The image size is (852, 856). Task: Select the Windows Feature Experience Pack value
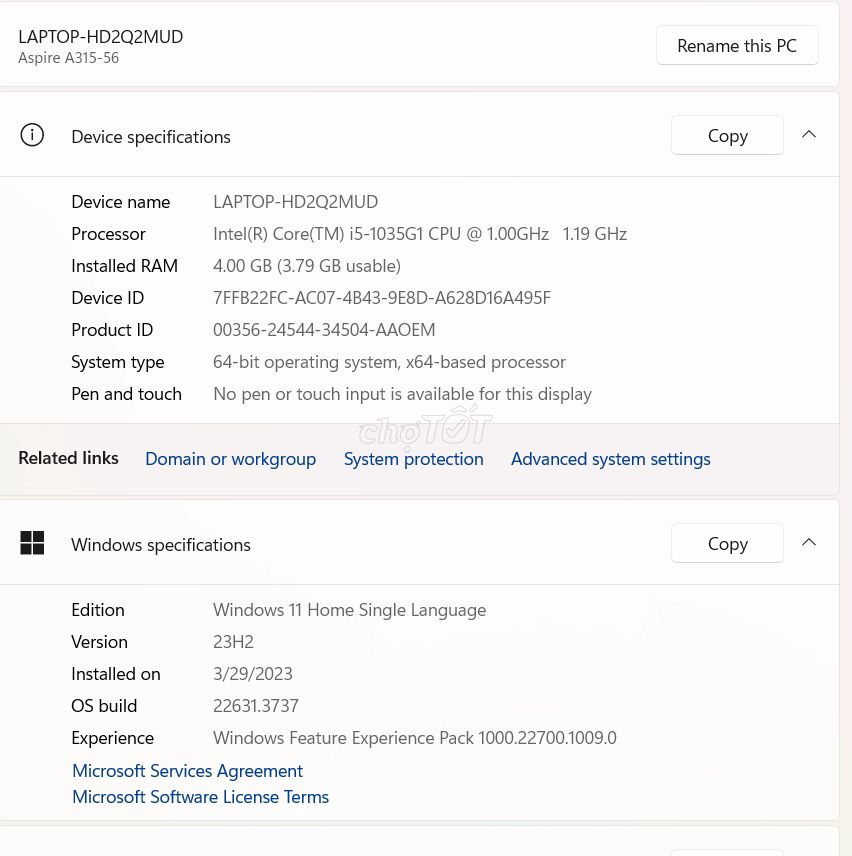pyautogui.click(x=415, y=738)
